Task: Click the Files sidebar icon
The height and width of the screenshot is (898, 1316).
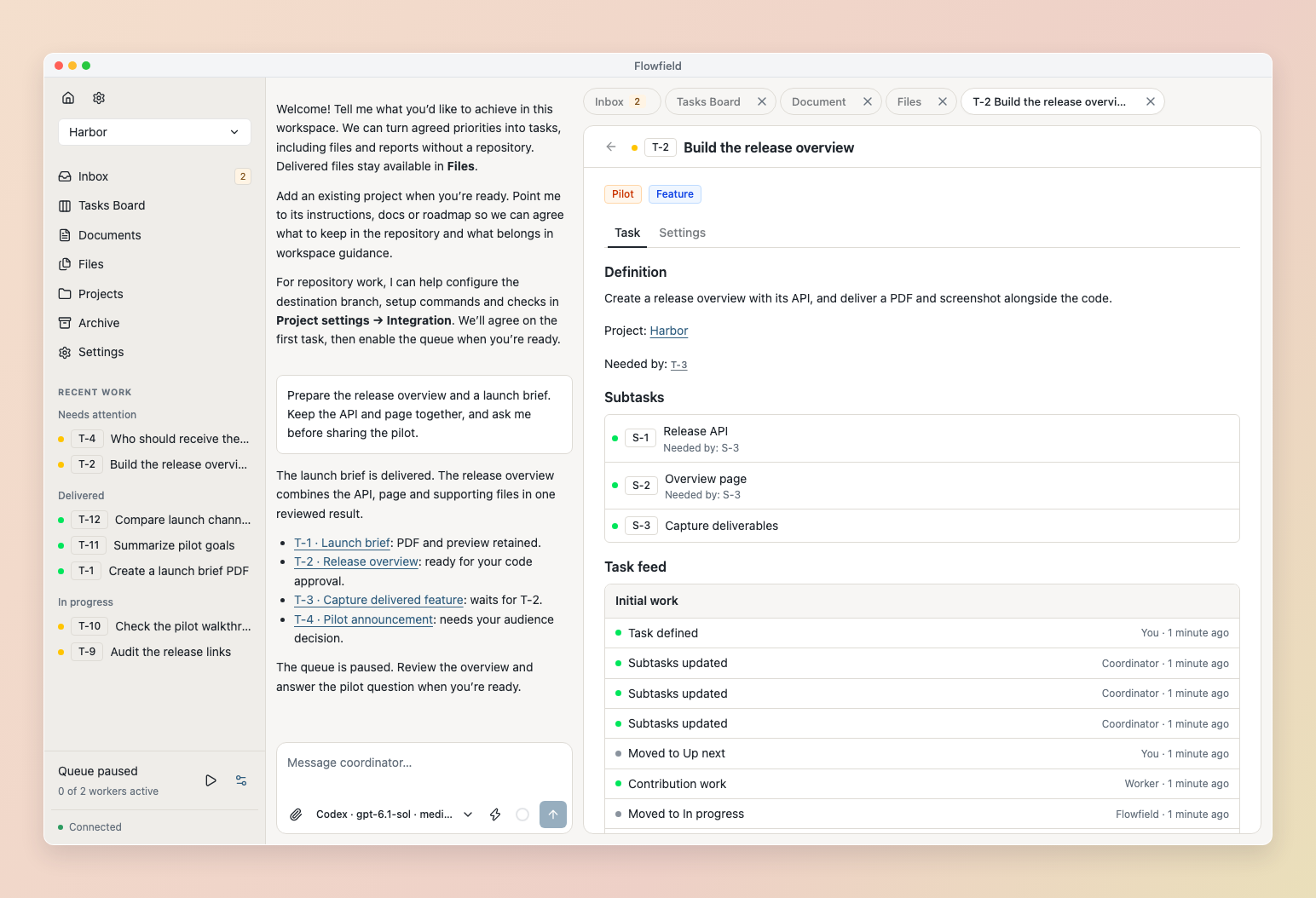Action: tap(65, 264)
